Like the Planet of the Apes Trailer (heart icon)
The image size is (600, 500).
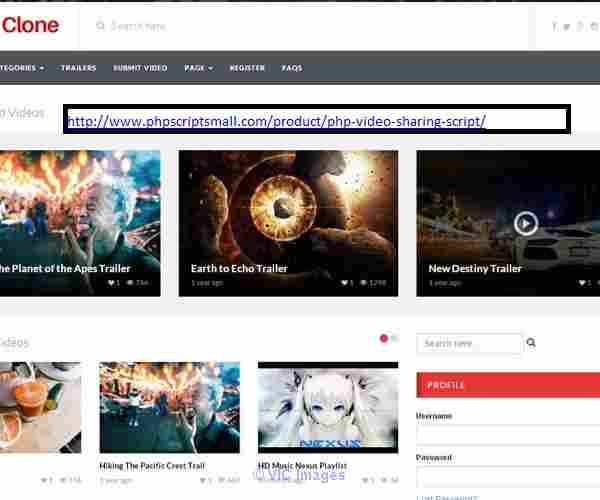pos(111,283)
